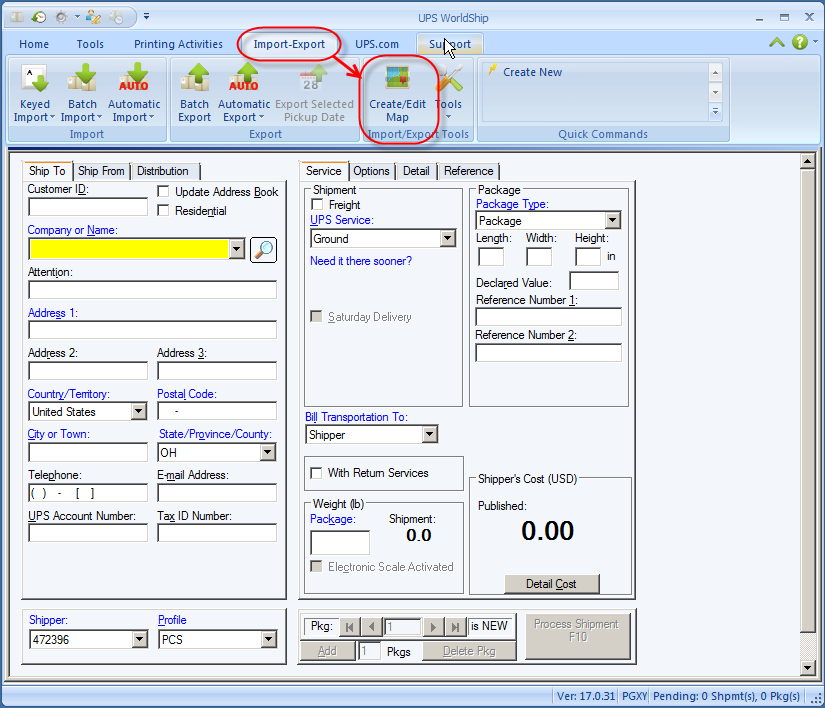Viewport: 825px width, 708px height.
Task: Expand the UPS Service dropdown
Action: coord(448,238)
